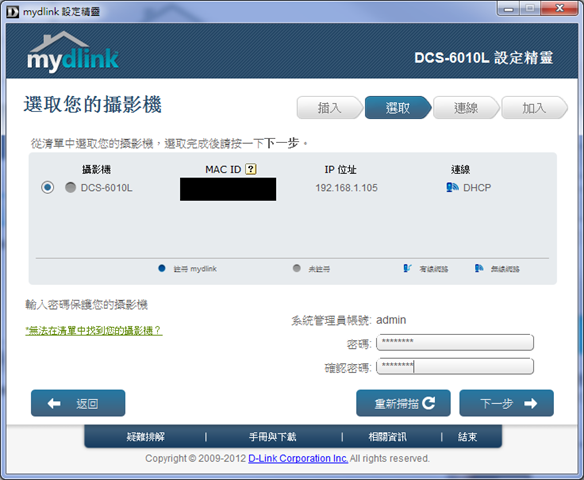The height and width of the screenshot is (480, 584).
Task: Close the mydlink wizard window
Action: pos(559,9)
